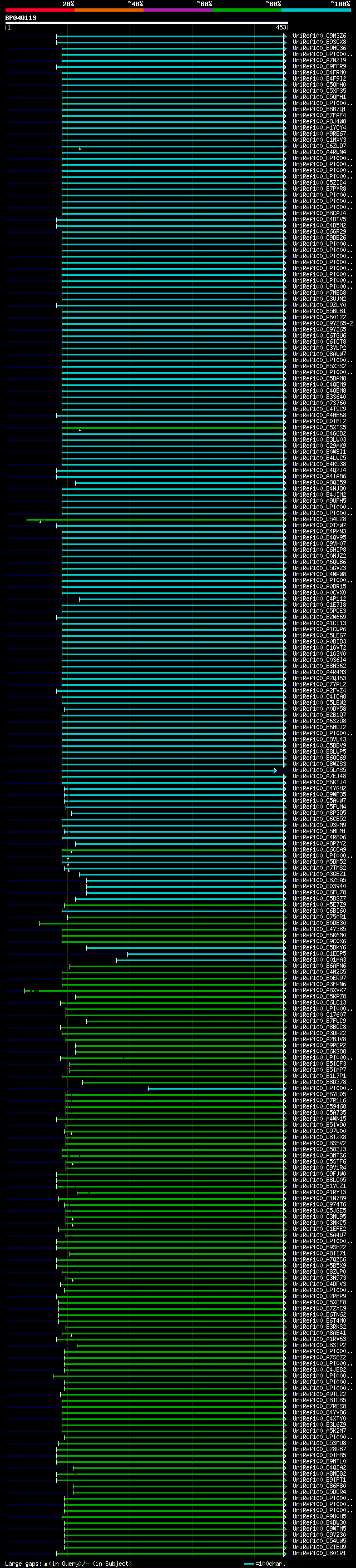The width and height of the screenshot is (356, 1568).
Task: Click UniRef100_B7PYR8 label
Action: [319, 189]
